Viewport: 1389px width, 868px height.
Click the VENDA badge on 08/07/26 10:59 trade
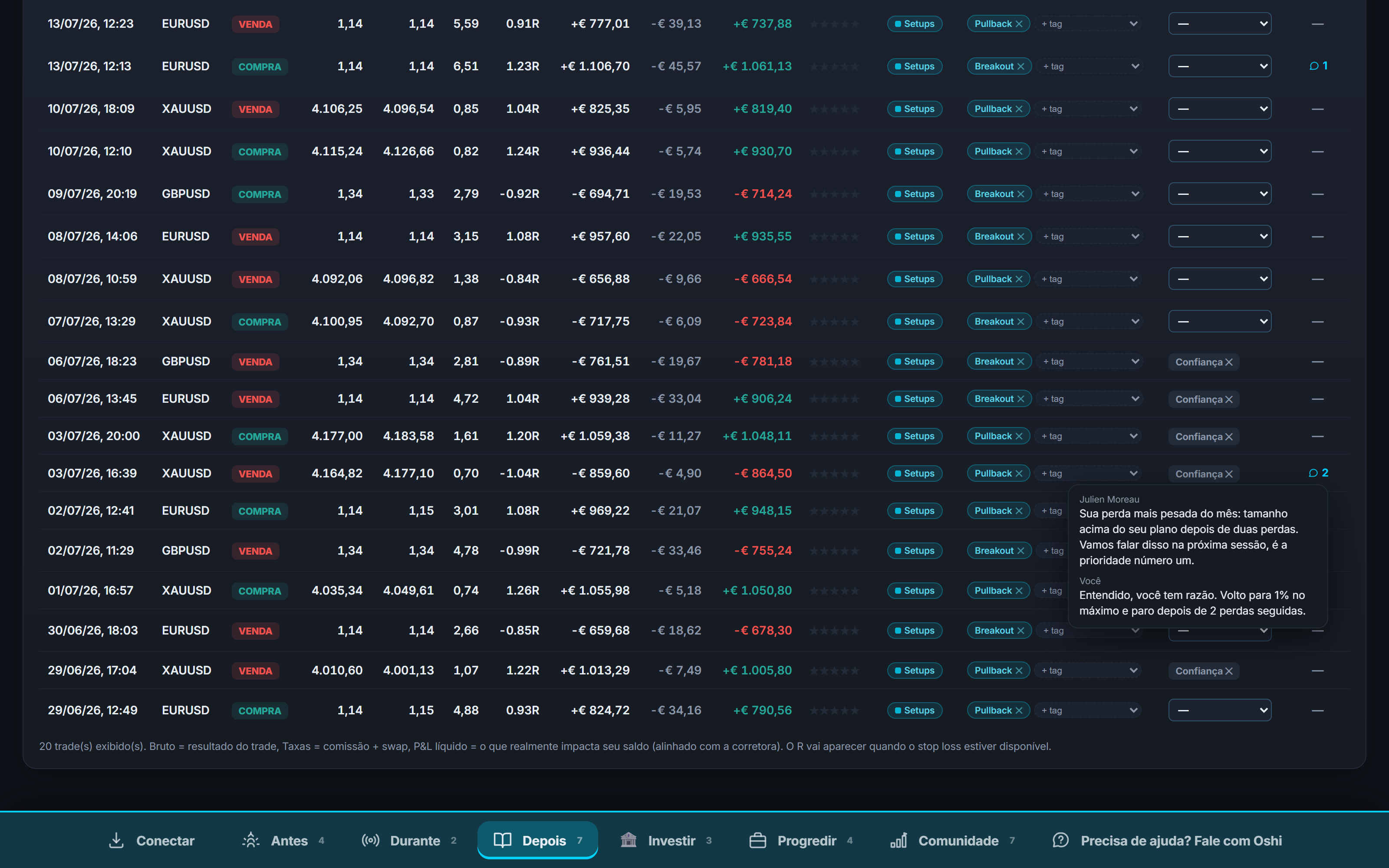tap(255, 279)
